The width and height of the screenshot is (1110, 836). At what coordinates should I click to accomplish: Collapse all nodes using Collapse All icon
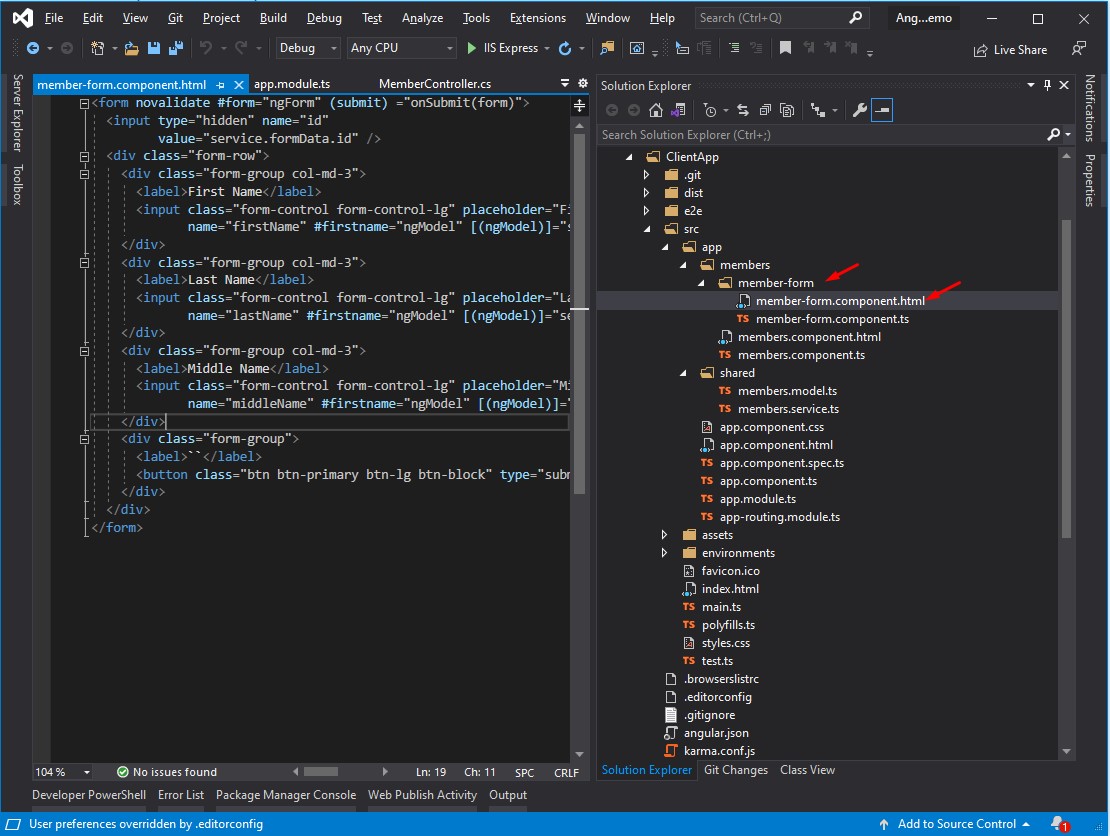(x=765, y=110)
